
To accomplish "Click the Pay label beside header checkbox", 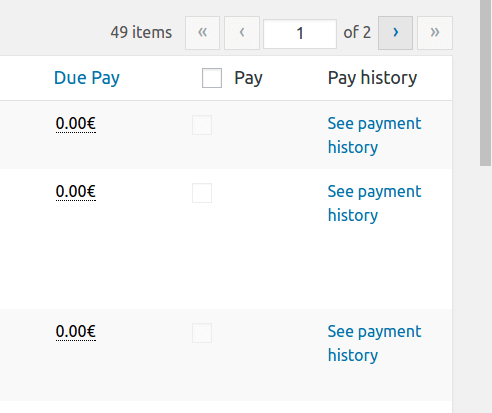I will [248, 78].
